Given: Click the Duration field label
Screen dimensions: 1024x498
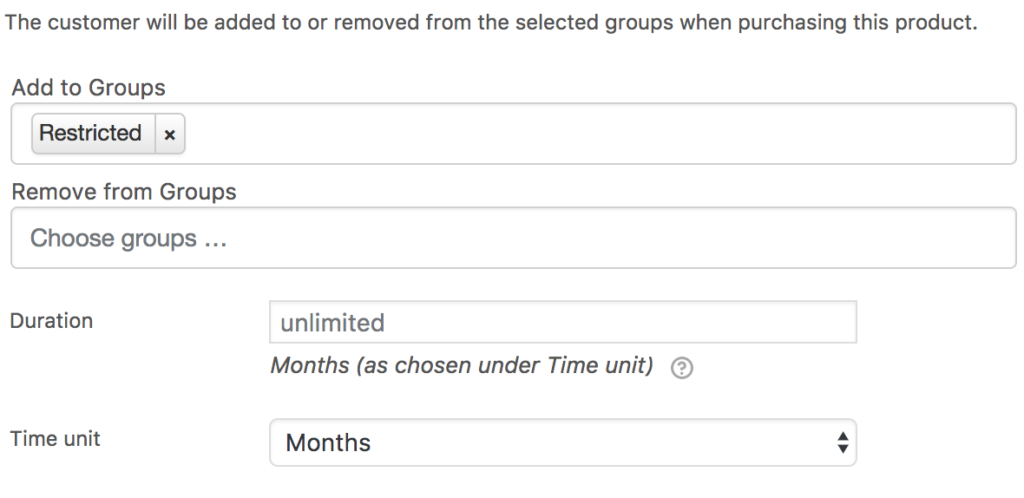Looking at the screenshot, I should (x=51, y=320).
